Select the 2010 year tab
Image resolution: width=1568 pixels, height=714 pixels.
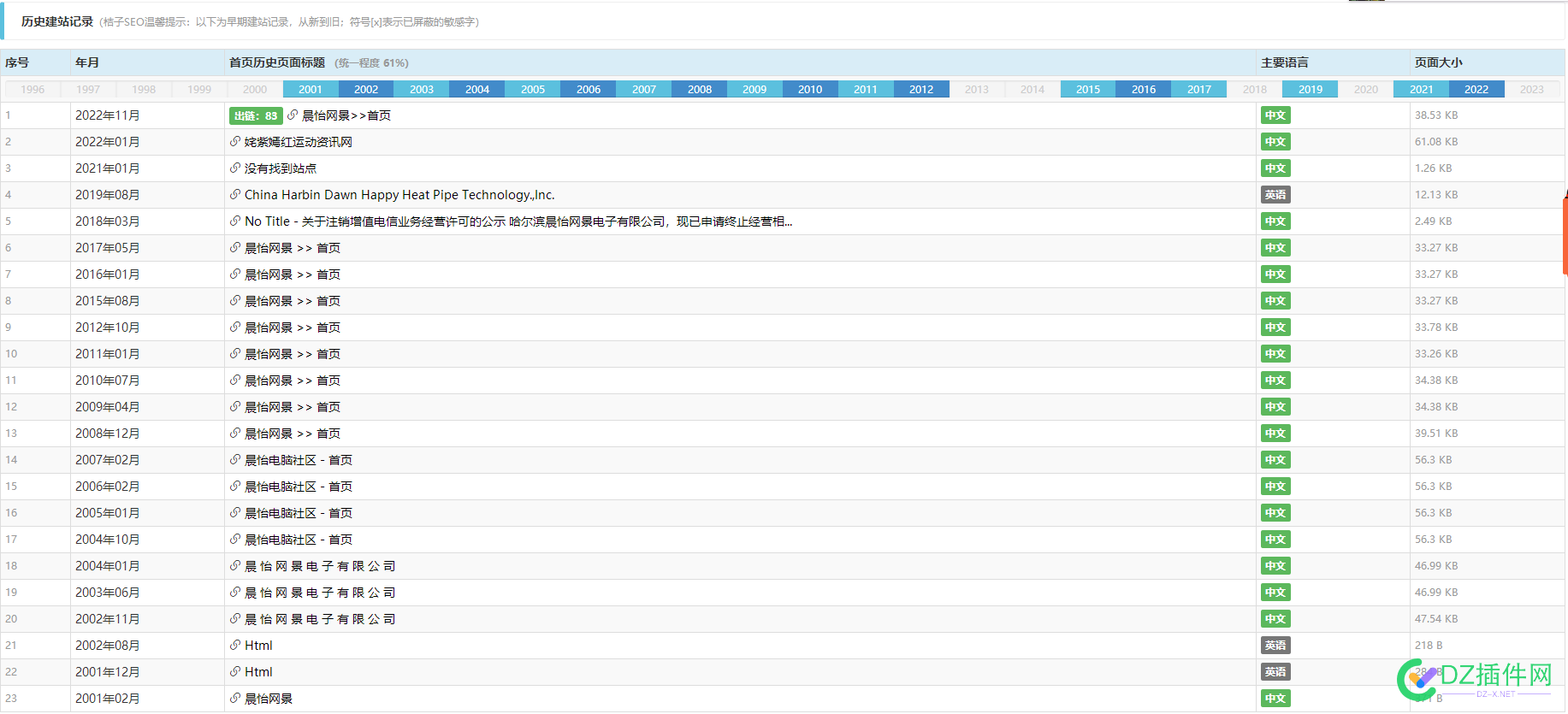tap(810, 89)
